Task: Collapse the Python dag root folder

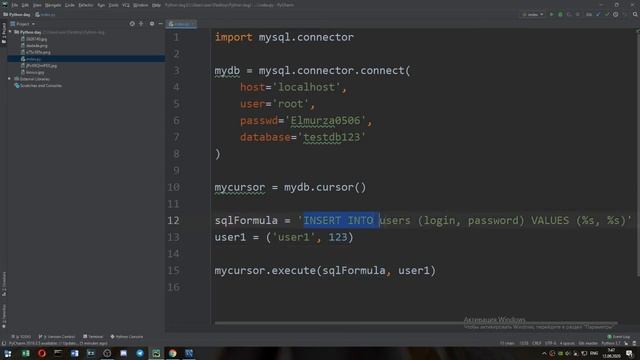Action: tap(10, 32)
